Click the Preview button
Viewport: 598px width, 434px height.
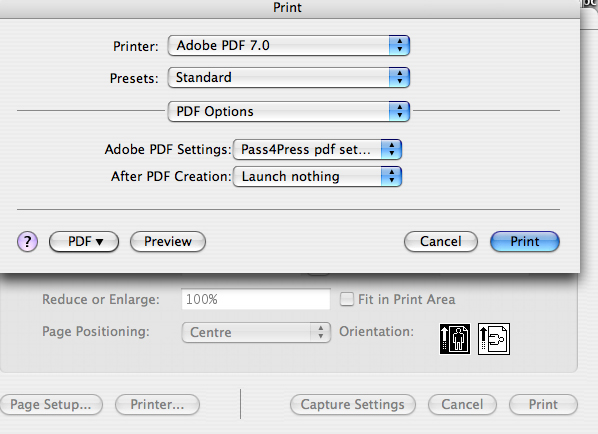tap(168, 242)
